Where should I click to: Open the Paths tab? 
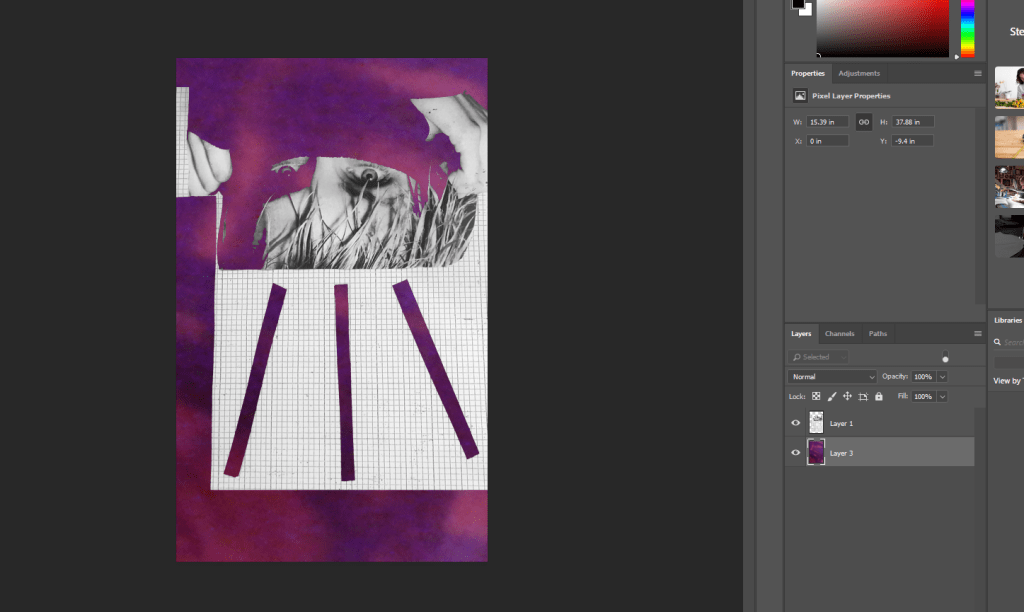[x=877, y=333]
